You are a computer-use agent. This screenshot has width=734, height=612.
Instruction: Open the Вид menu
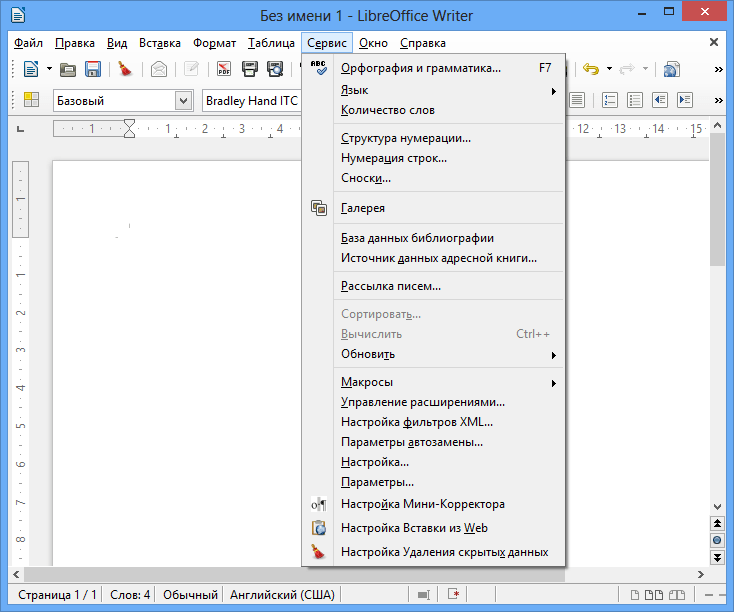117,43
